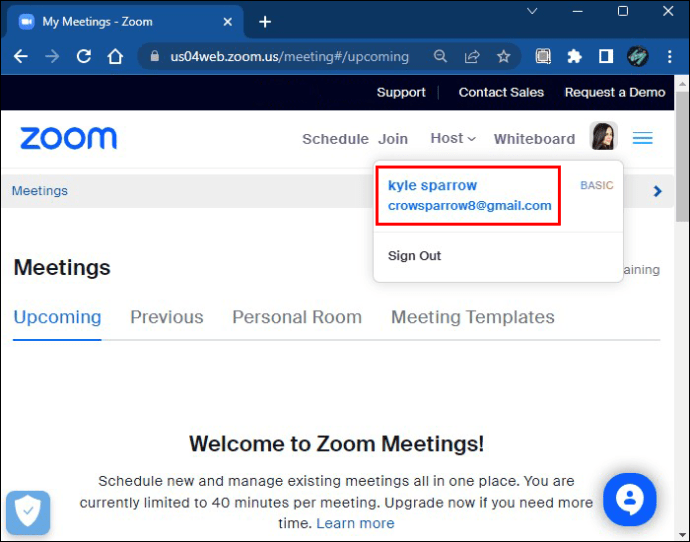The height and width of the screenshot is (542, 690).
Task: Switch to the Previous tab
Action: (167, 317)
